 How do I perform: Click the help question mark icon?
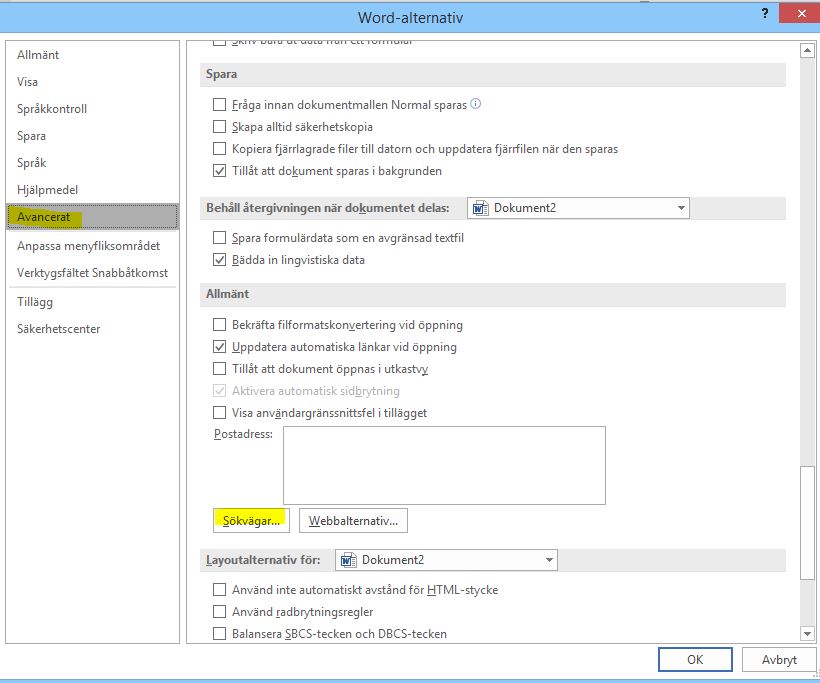point(765,14)
